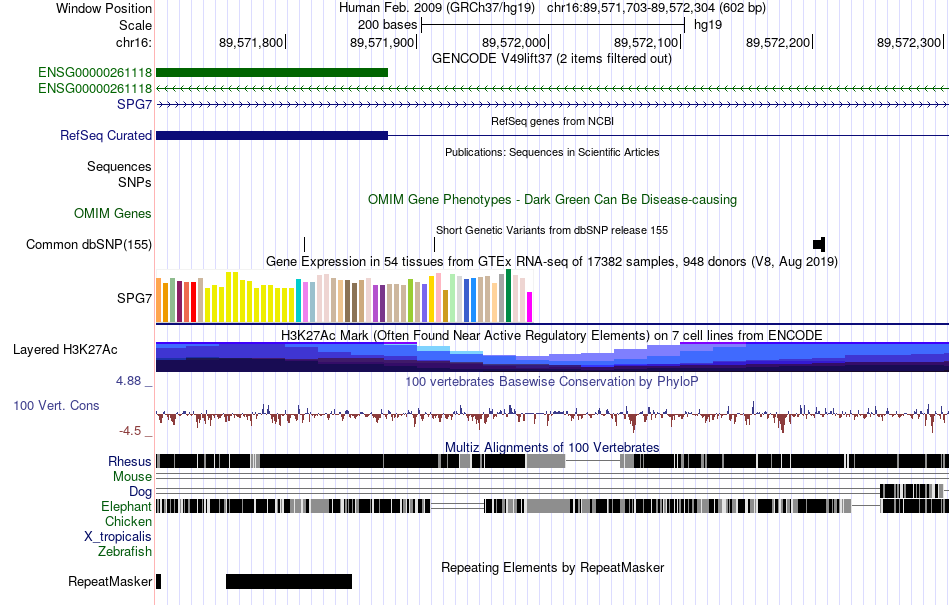
Task: Click the Zebrafish species label
Action: (x=125, y=552)
